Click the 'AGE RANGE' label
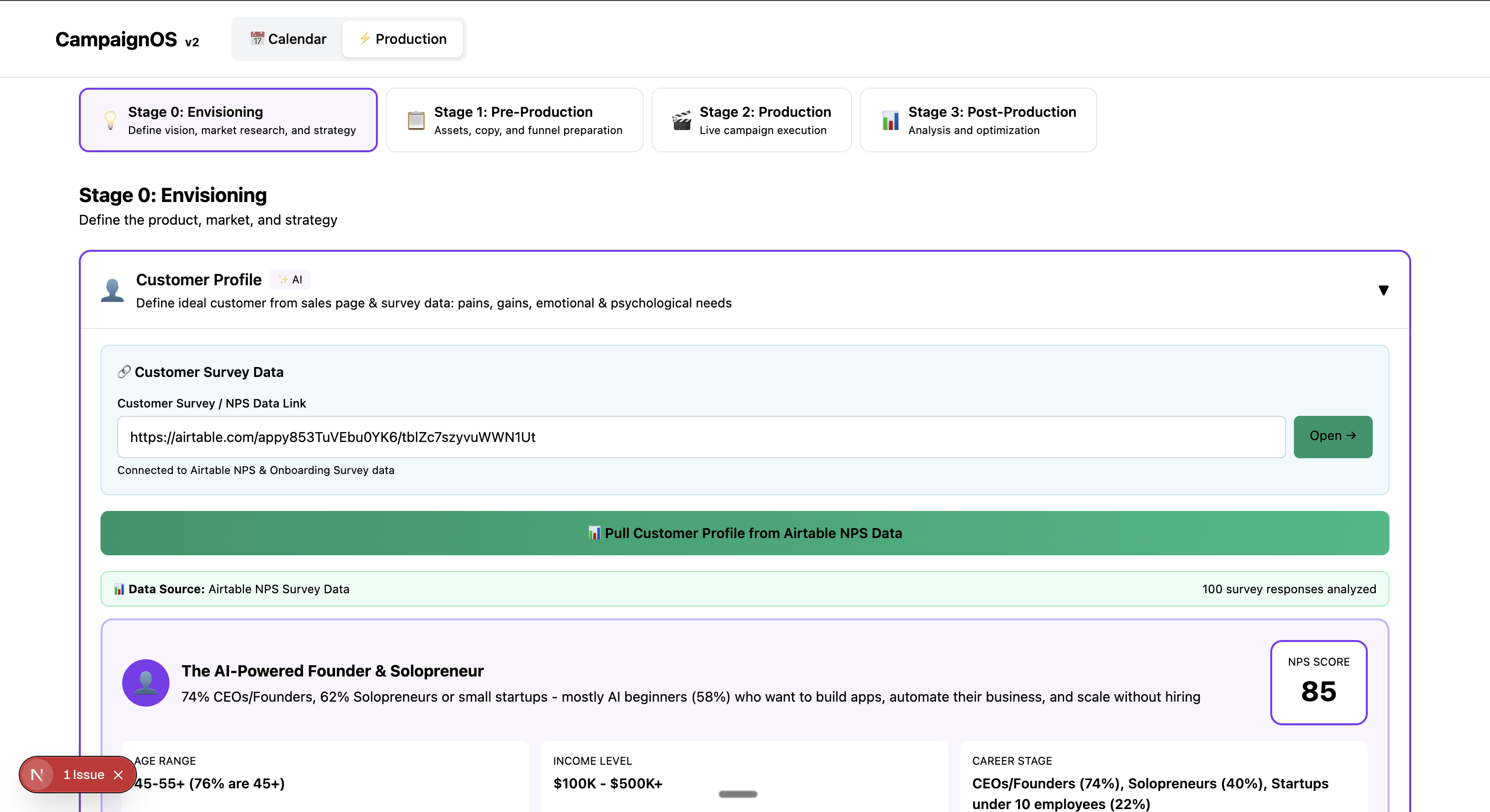Image resolution: width=1490 pixels, height=812 pixels. [165, 761]
